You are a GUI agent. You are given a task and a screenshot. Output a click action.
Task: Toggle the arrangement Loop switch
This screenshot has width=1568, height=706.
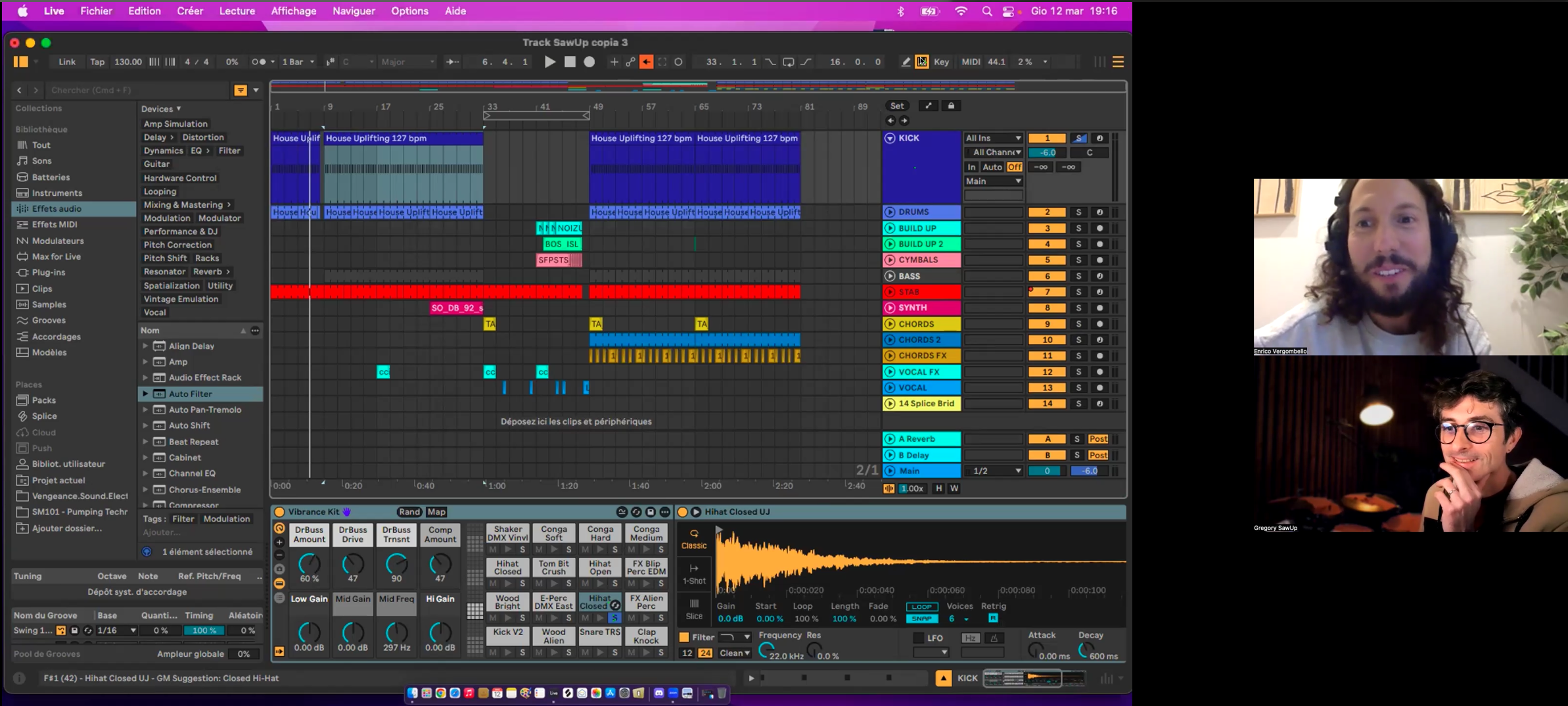pos(788,62)
